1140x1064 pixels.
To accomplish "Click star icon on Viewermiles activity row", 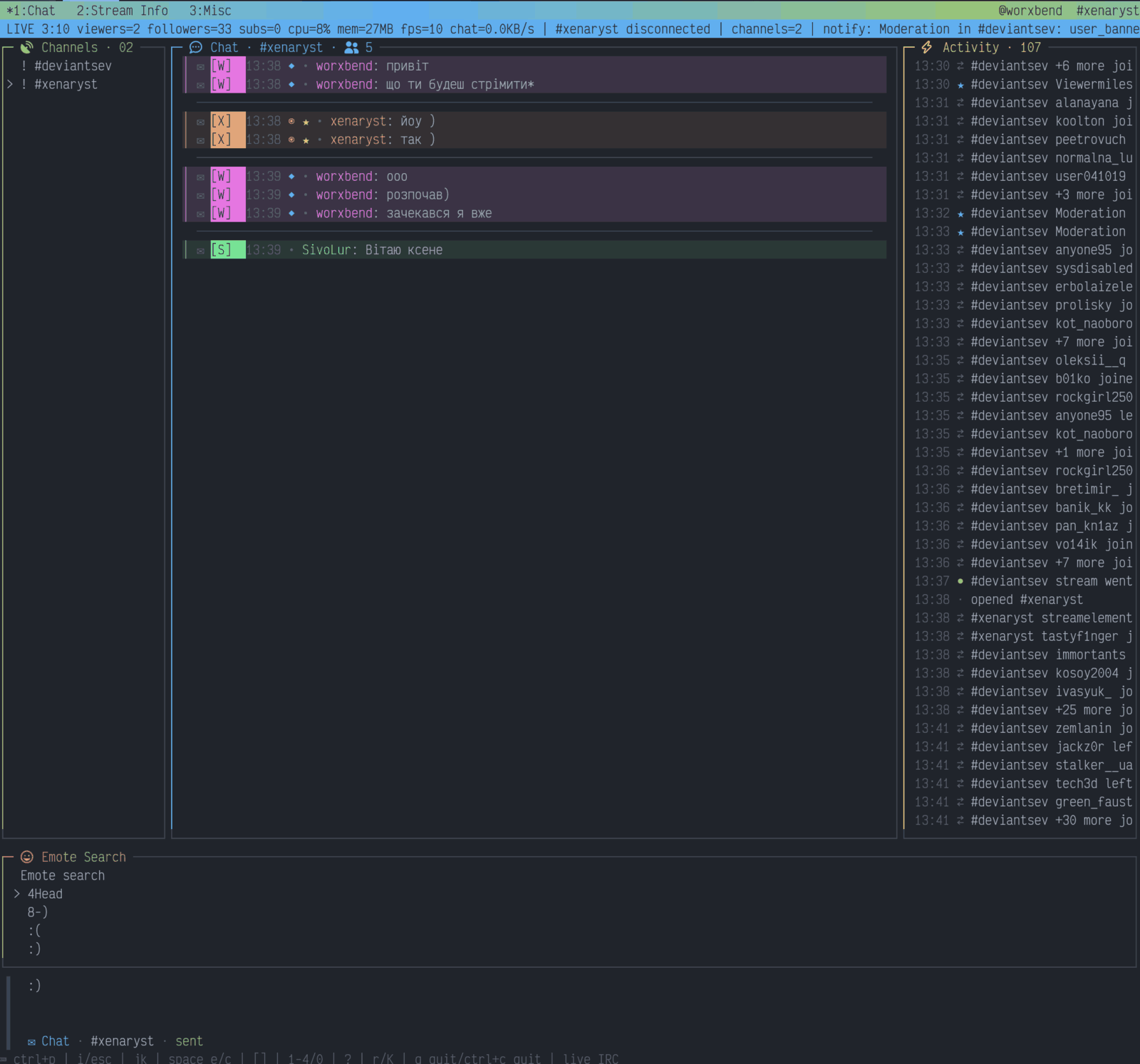I will point(960,85).
